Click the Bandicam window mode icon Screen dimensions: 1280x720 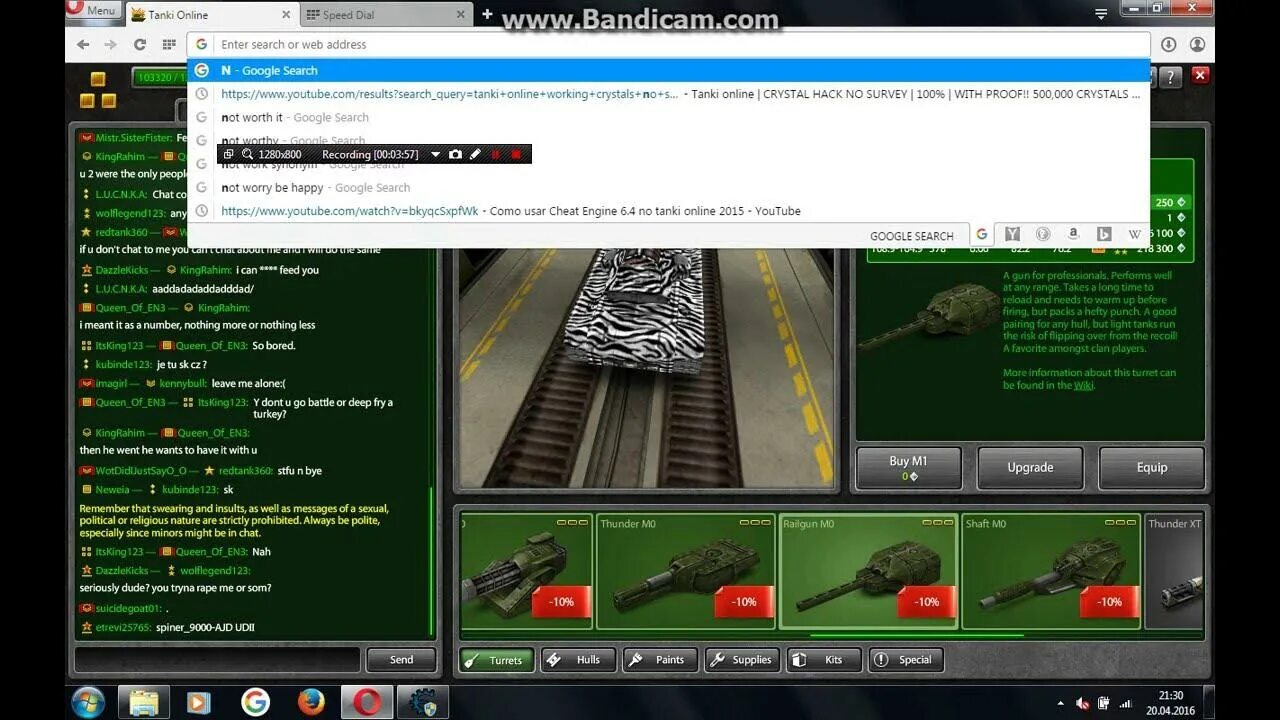[x=228, y=154]
